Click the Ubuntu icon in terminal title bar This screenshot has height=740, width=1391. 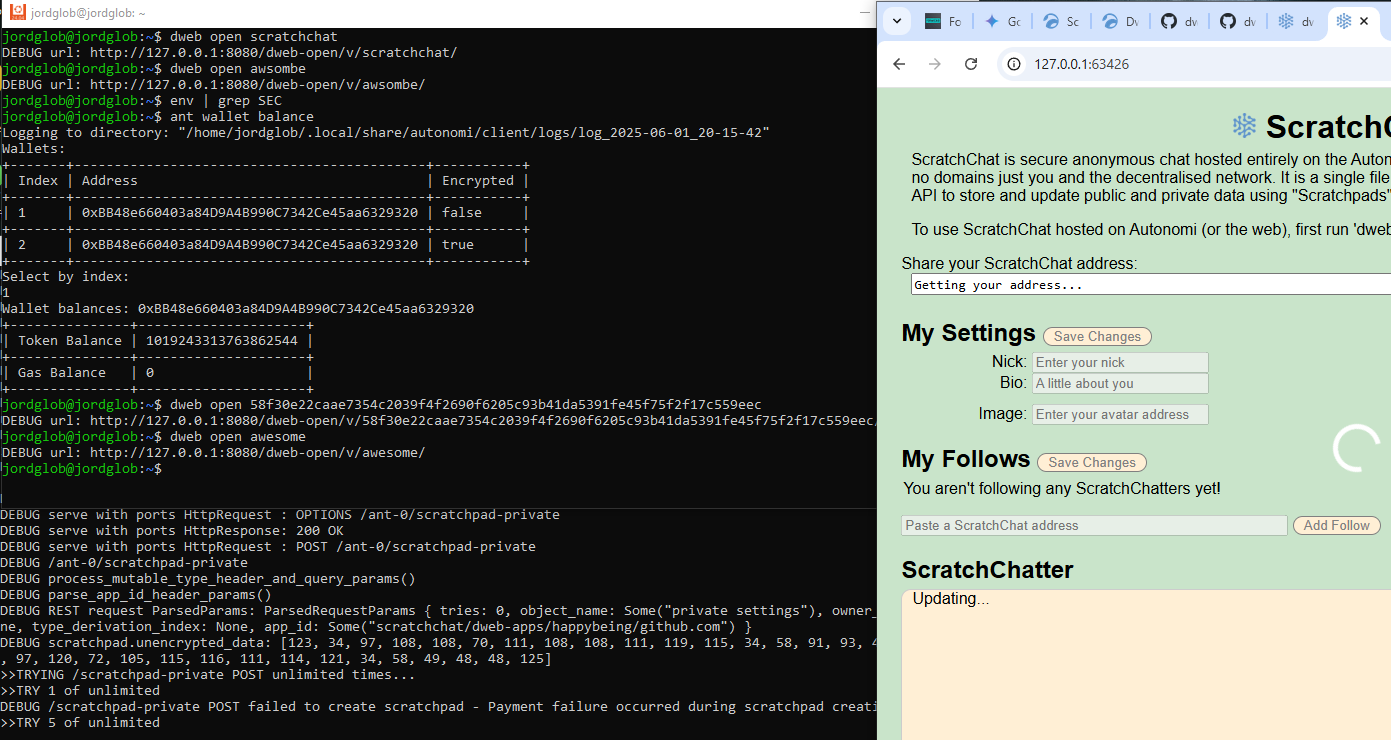(17, 12)
